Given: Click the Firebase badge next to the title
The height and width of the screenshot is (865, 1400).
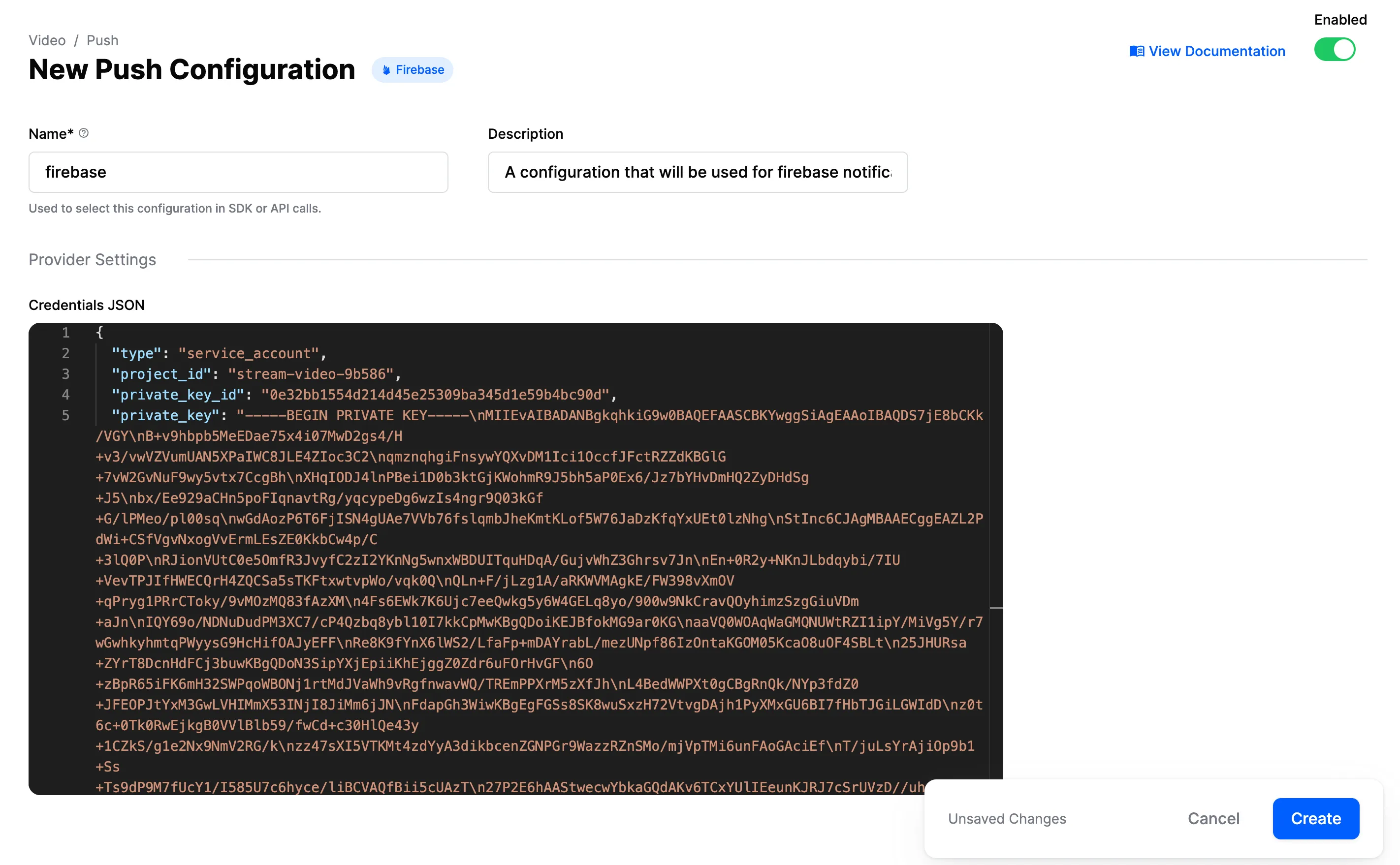Looking at the screenshot, I should pos(412,70).
